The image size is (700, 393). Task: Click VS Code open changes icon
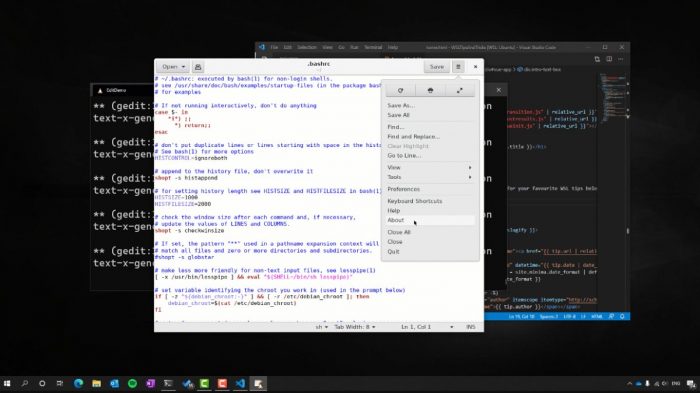point(597,59)
